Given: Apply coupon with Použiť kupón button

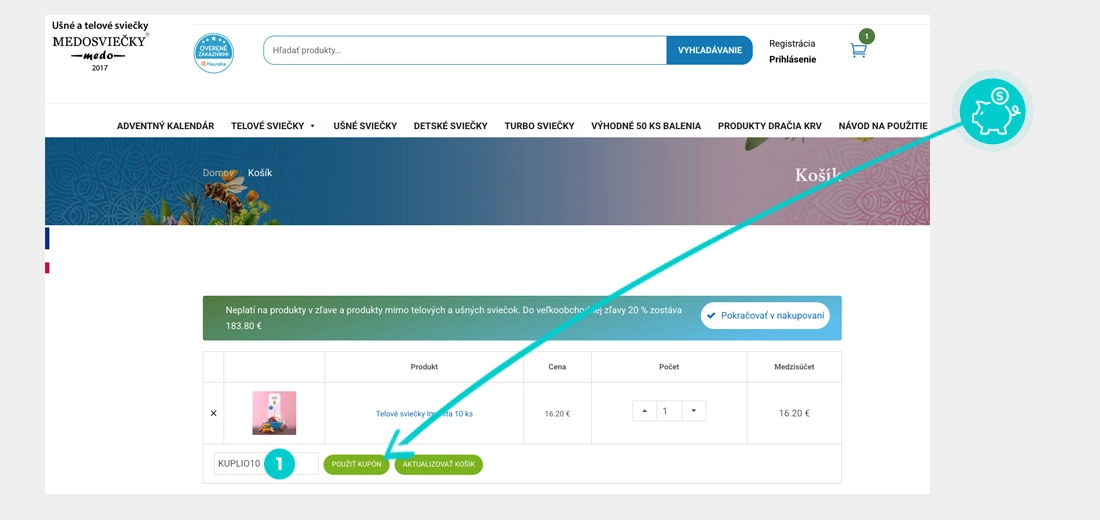Looking at the screenshot, I should click(x=356, y=464).
